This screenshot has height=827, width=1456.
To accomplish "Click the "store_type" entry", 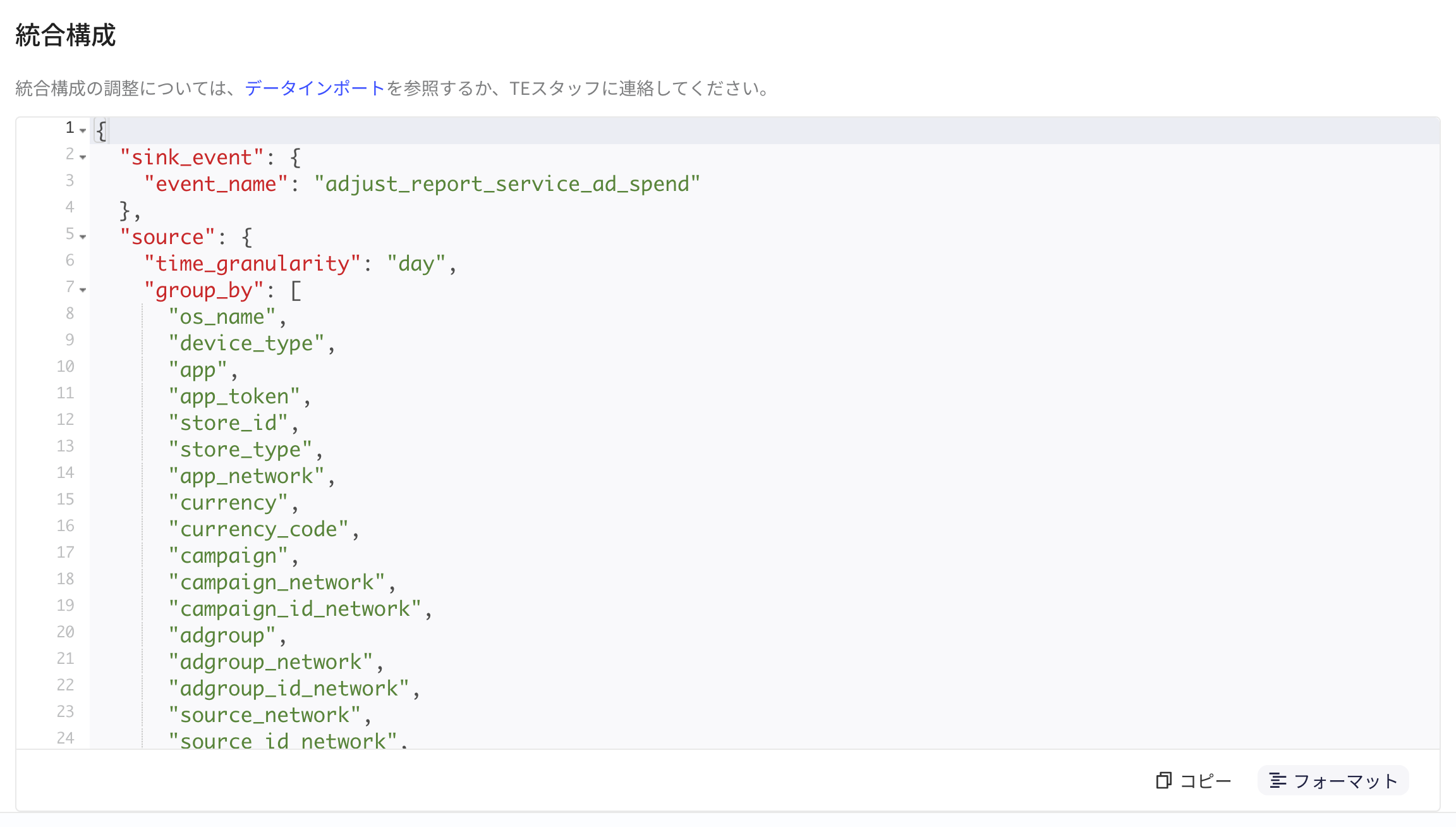I will (240, 450).
